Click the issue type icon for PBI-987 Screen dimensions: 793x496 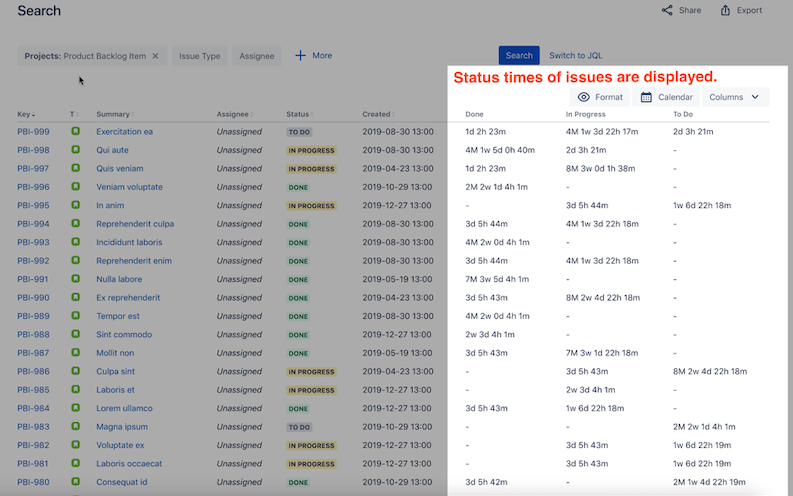click(x=75, y=353)
